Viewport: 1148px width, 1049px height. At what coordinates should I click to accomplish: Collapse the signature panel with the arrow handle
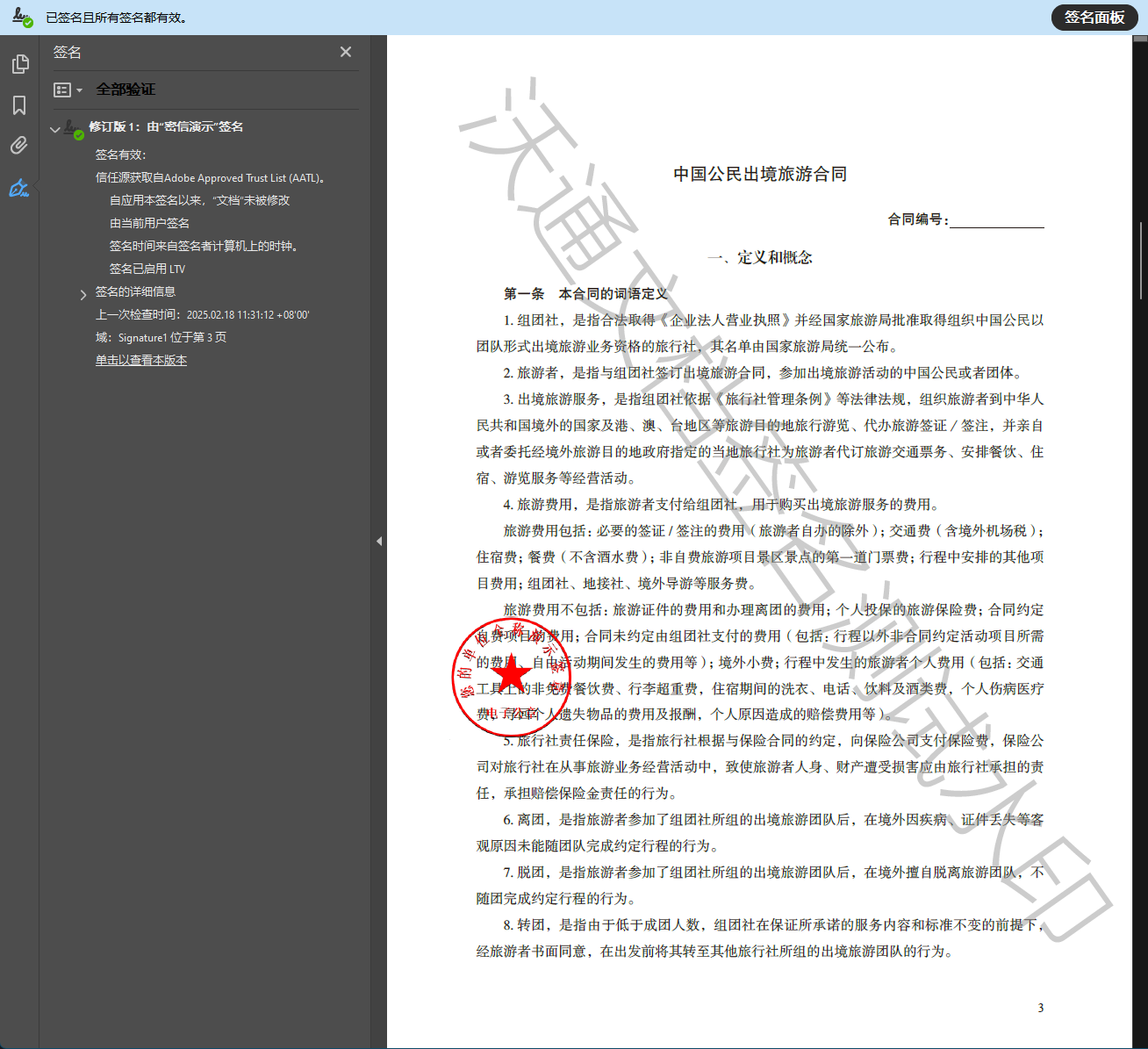(x=379, y=542)
